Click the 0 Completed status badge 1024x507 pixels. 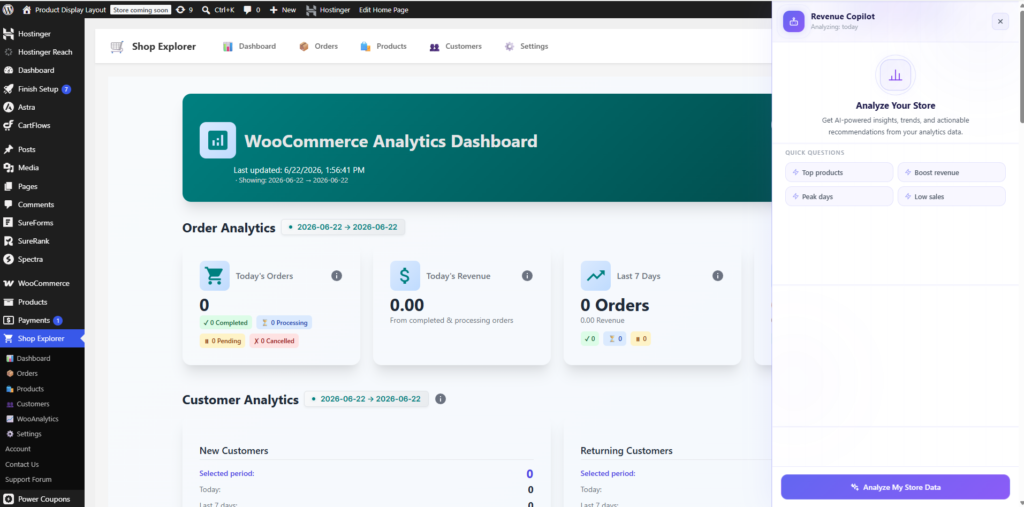coord(225,323)
